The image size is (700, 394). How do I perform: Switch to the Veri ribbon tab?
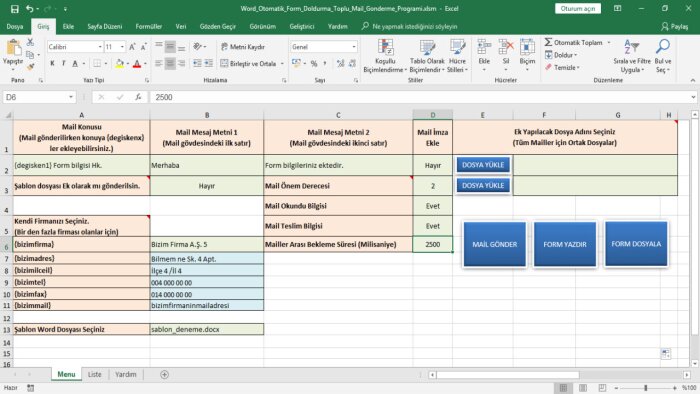coord(181,27)
